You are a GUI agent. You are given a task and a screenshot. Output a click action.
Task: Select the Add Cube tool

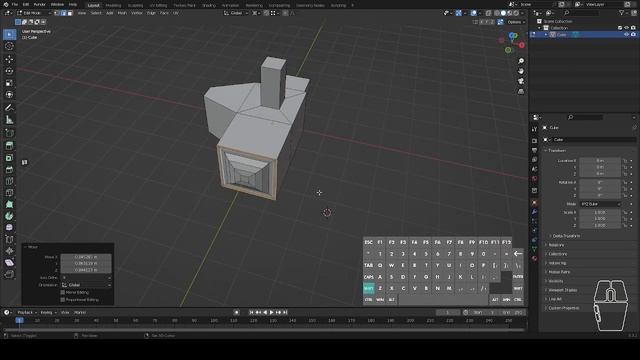[x=9, y=133]
